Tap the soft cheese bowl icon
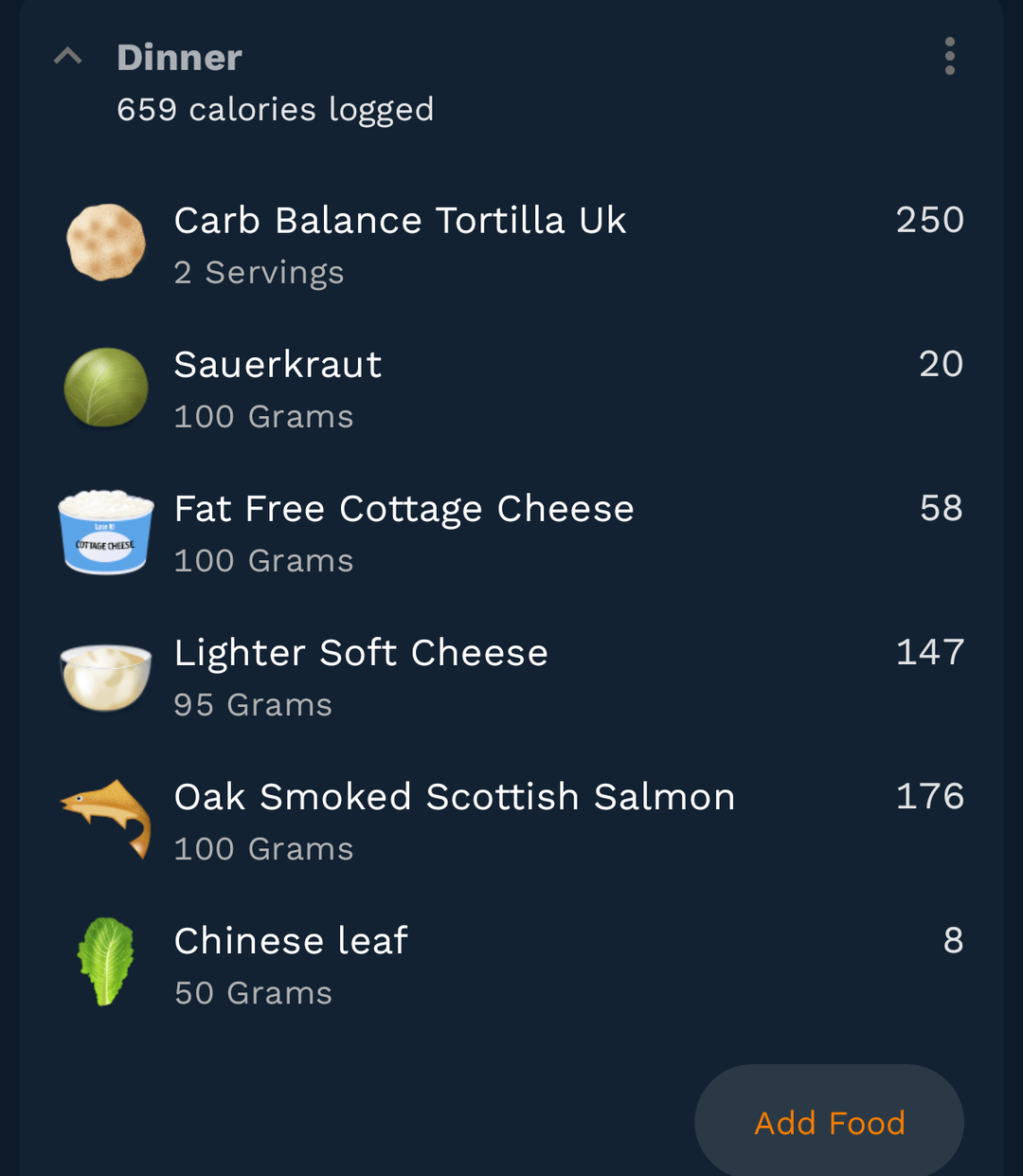 click(106, 677)
